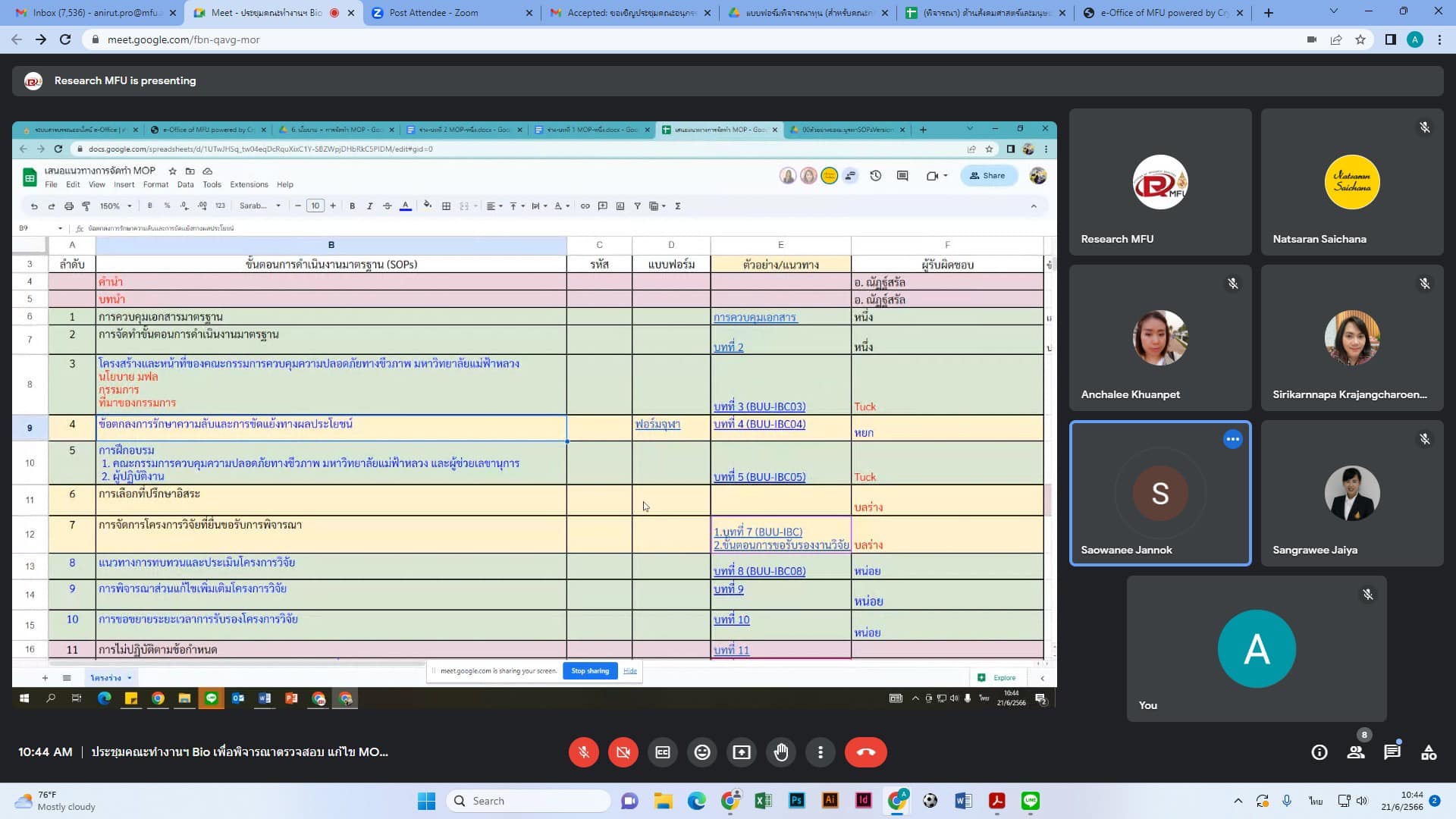Click the taskbar Search box

tap(529, 801)
